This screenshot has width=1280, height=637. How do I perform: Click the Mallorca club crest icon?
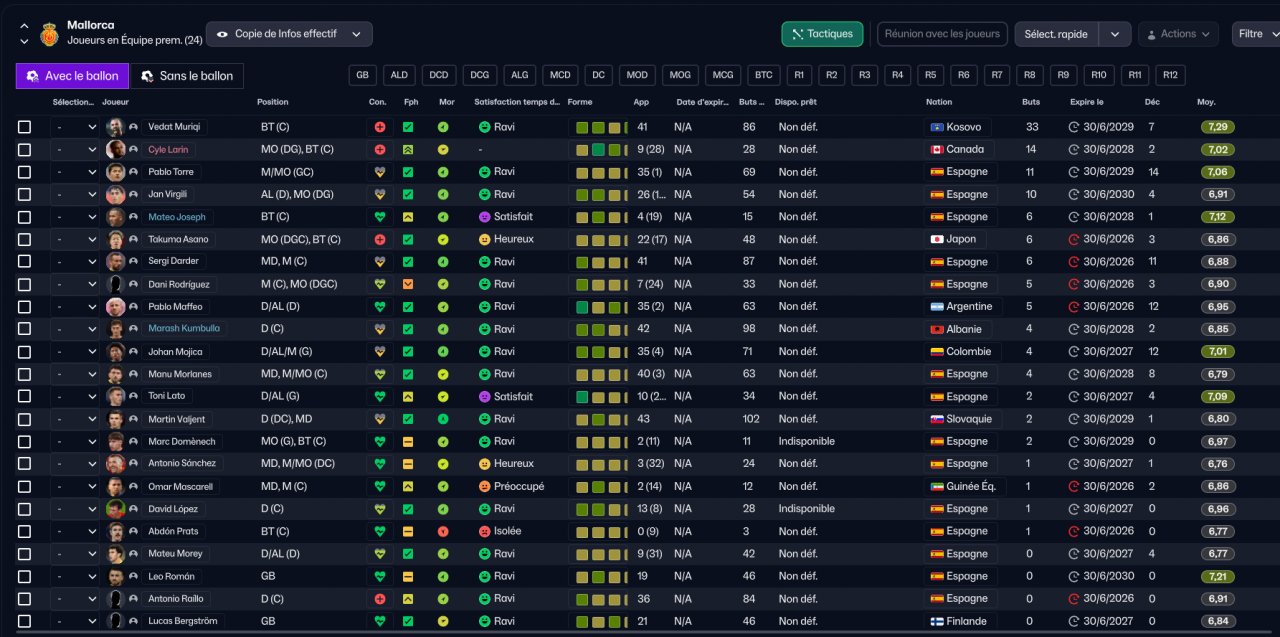(48, 34)
